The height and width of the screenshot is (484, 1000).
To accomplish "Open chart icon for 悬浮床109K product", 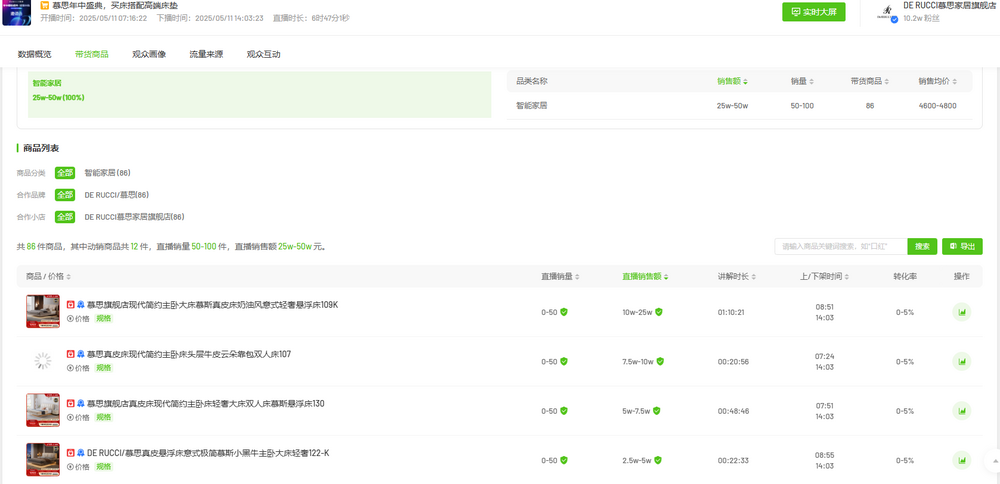I will (x=961, y=312).
